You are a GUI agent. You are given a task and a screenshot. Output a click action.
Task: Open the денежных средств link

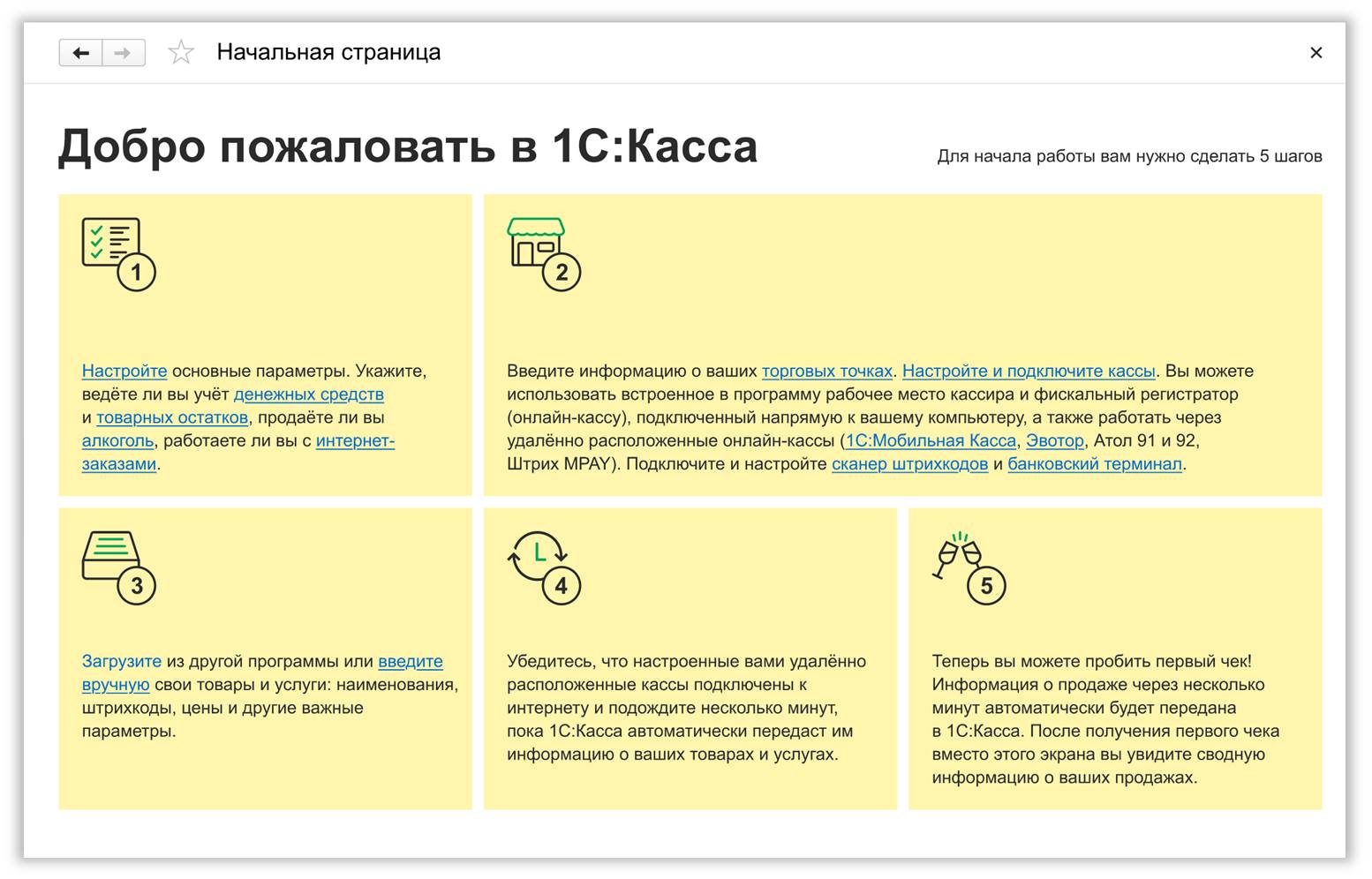pyautogui.click(x=308, y=394)
